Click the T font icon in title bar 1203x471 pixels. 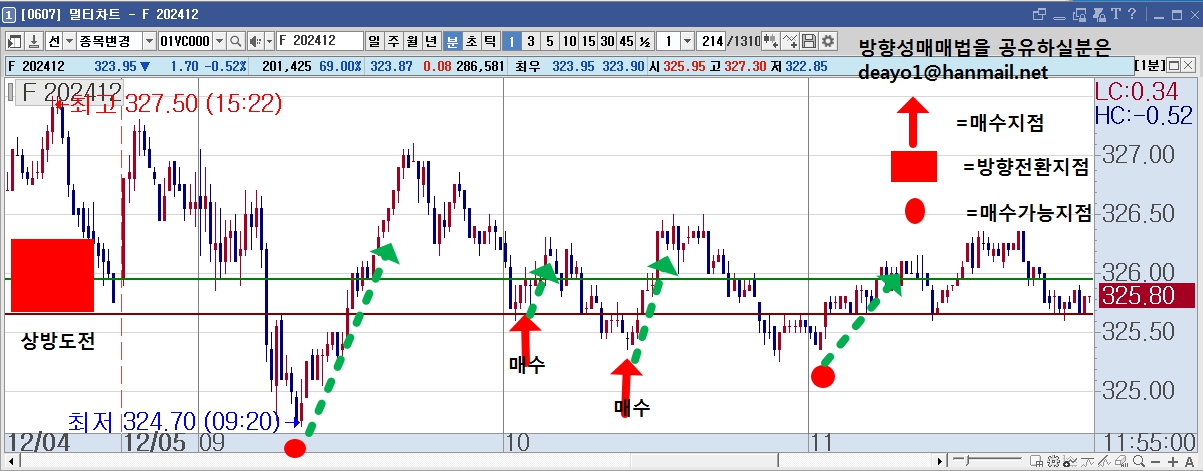(1114, 14)
